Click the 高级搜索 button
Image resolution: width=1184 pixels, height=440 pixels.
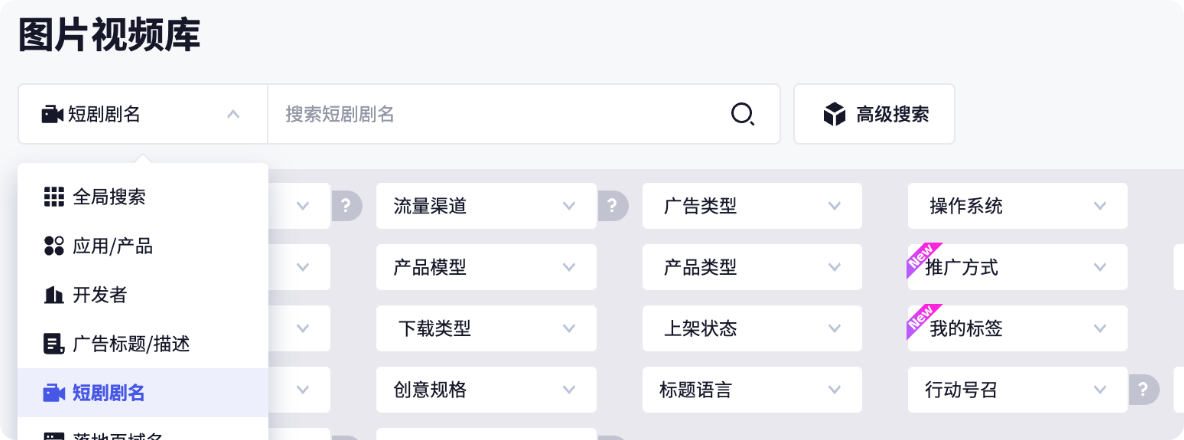pos(874,114)
